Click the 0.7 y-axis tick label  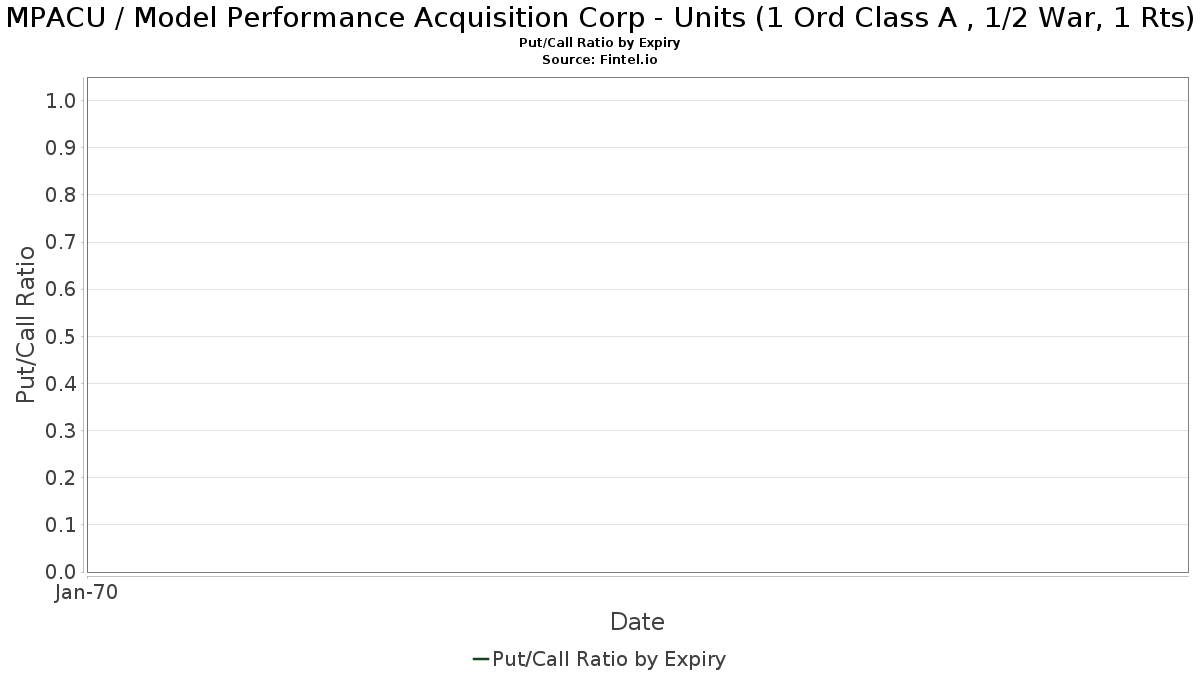(x=61, y=242)
